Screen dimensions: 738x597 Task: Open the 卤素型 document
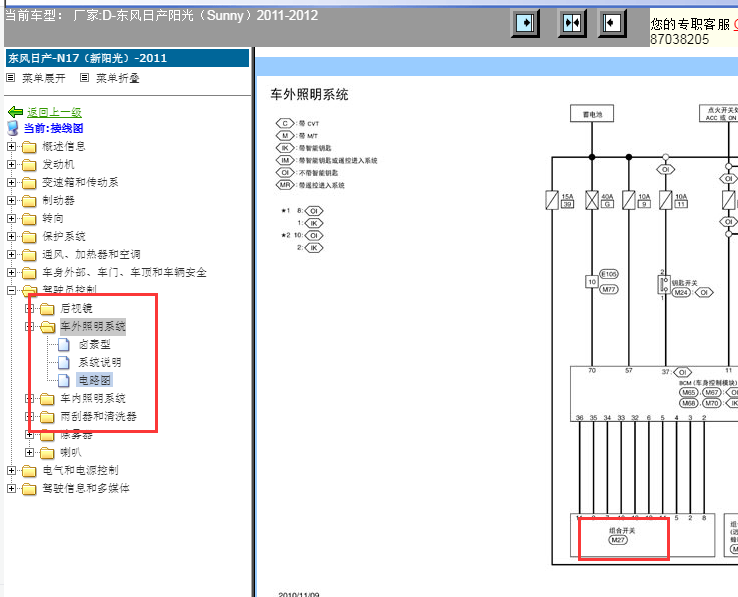[95, 345]
